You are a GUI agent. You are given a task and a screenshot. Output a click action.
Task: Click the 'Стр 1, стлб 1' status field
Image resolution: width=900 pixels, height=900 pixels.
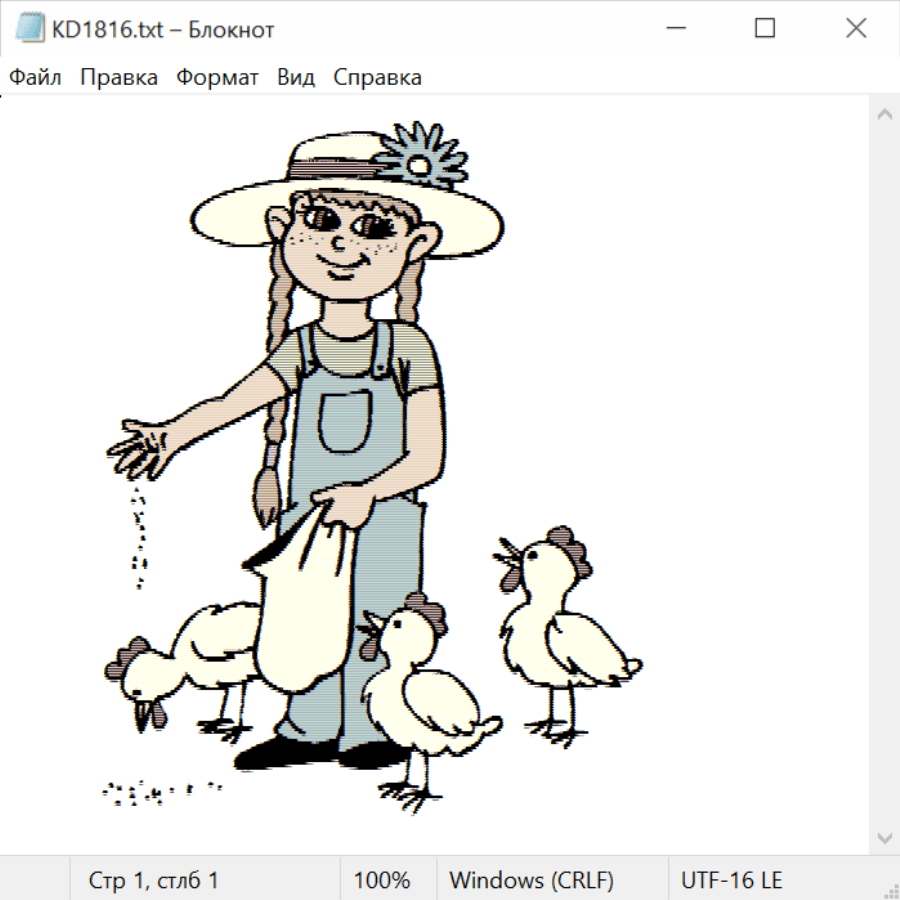[154, 880]
